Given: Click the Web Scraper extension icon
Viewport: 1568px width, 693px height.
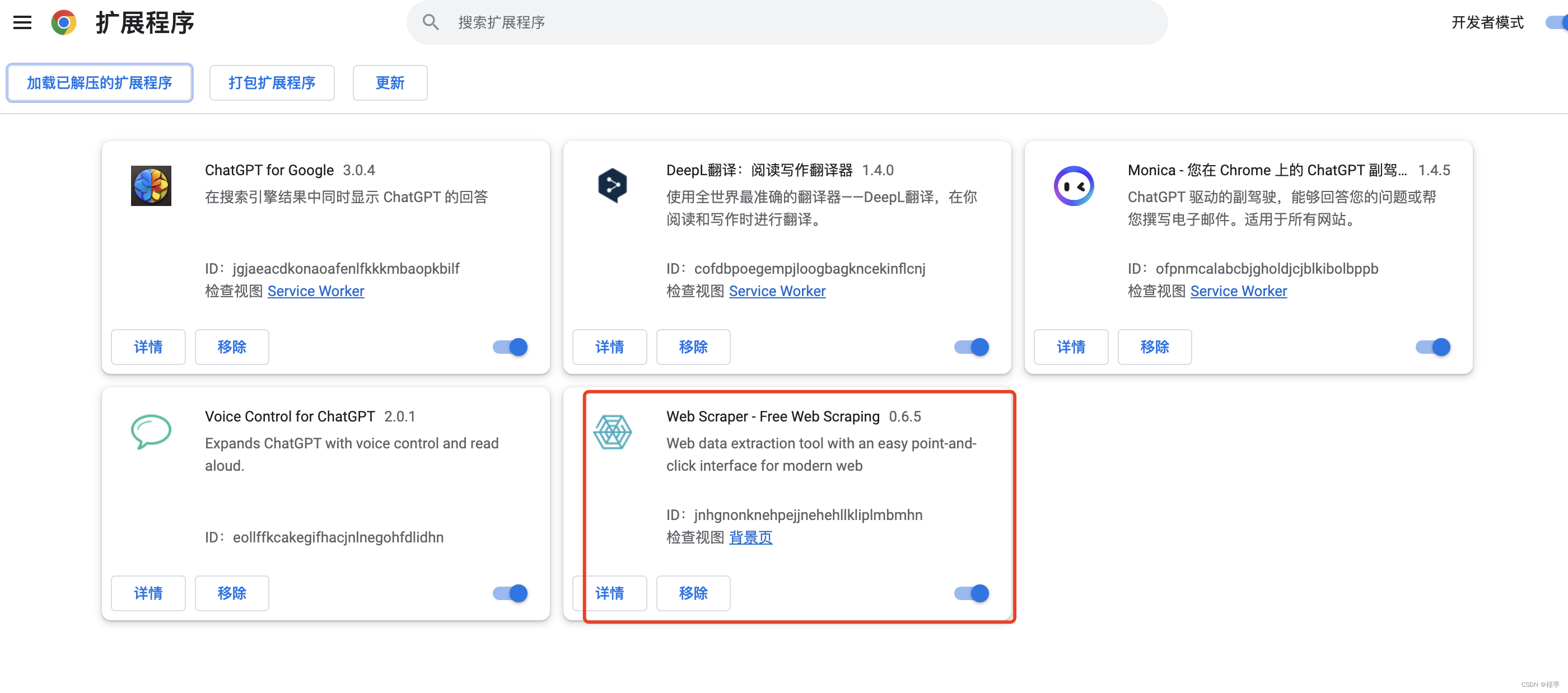Looking at the screenshot, I should pos(614,432).
